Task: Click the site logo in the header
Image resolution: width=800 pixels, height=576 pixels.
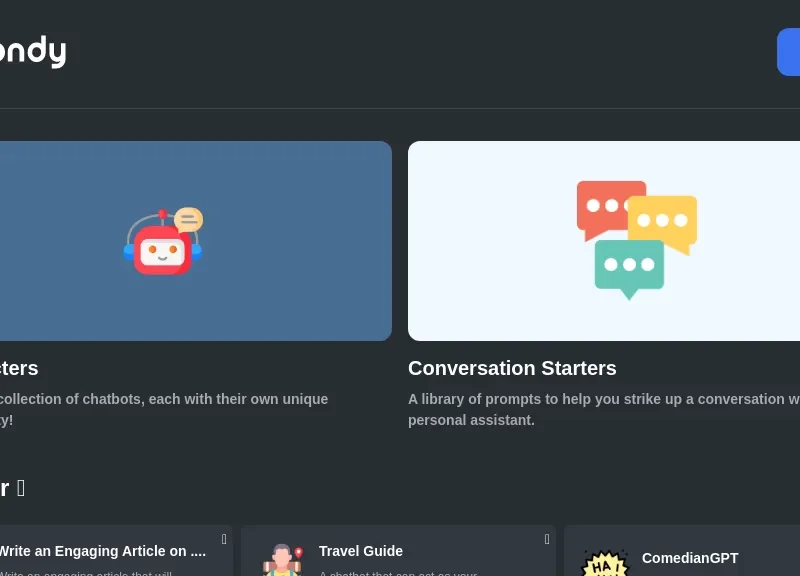Action: [32, 51]
